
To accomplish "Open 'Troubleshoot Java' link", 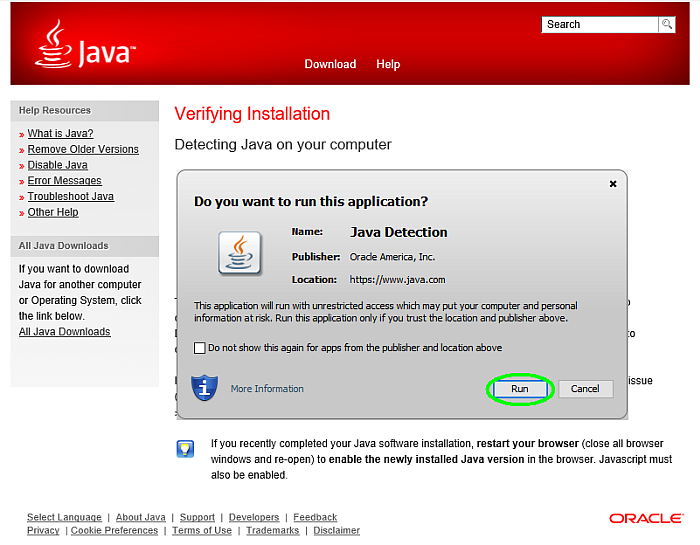I will pos(71,196).
